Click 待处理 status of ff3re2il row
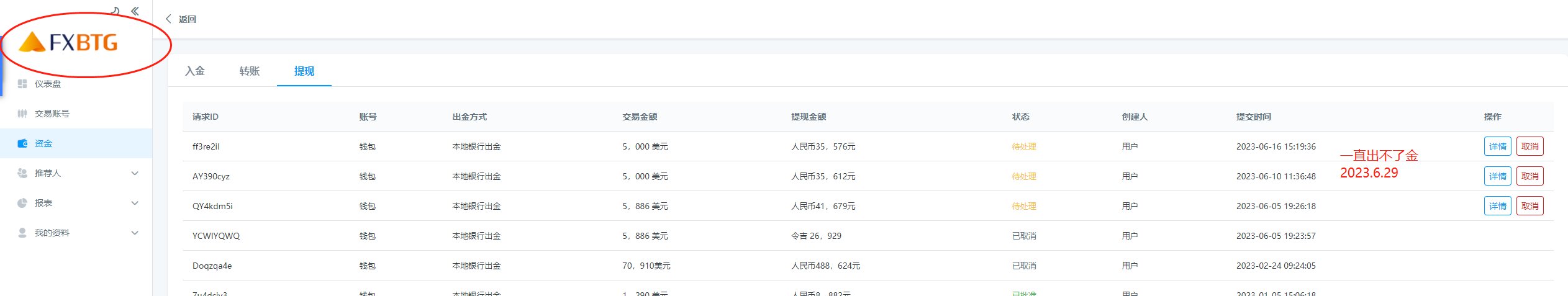Image resolution: width=1568 pixels, height=296 pixels. [1024, 146]
